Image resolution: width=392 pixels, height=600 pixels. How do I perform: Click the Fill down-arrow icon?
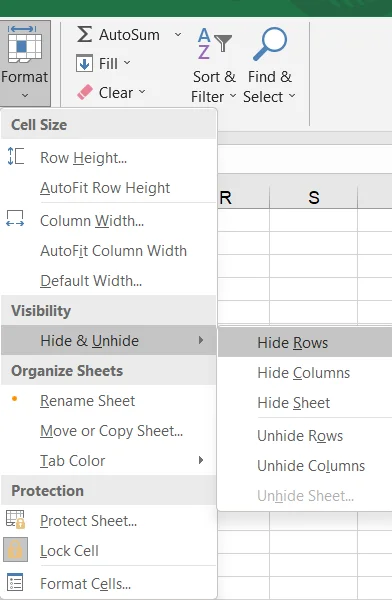[84, 63]
